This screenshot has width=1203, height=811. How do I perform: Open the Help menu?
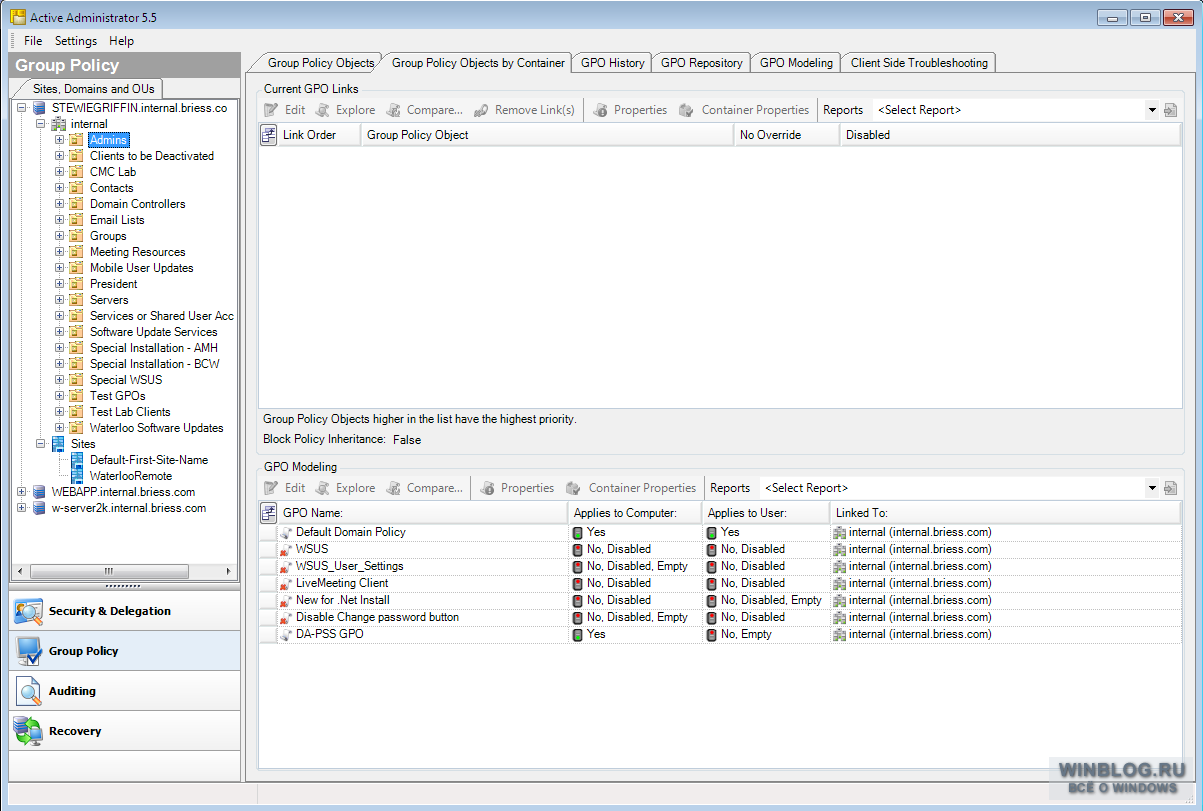(x=121, y=41)
